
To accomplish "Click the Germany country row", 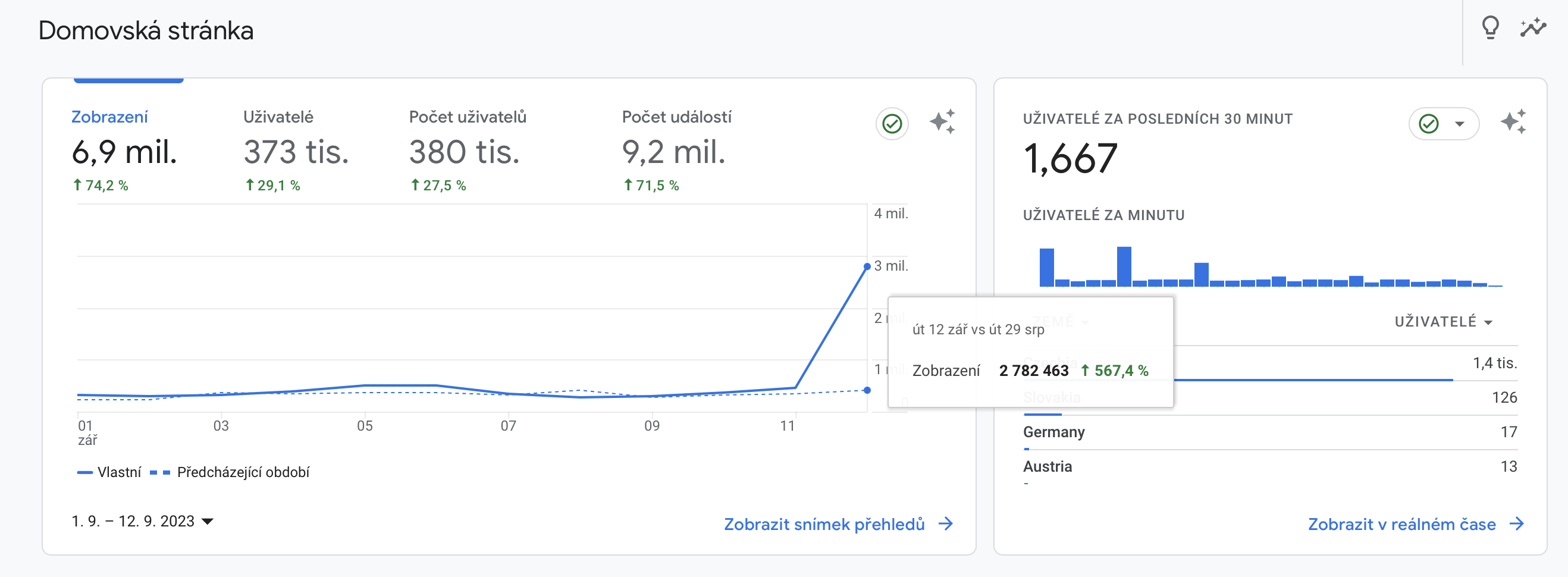I will 1053,432.
